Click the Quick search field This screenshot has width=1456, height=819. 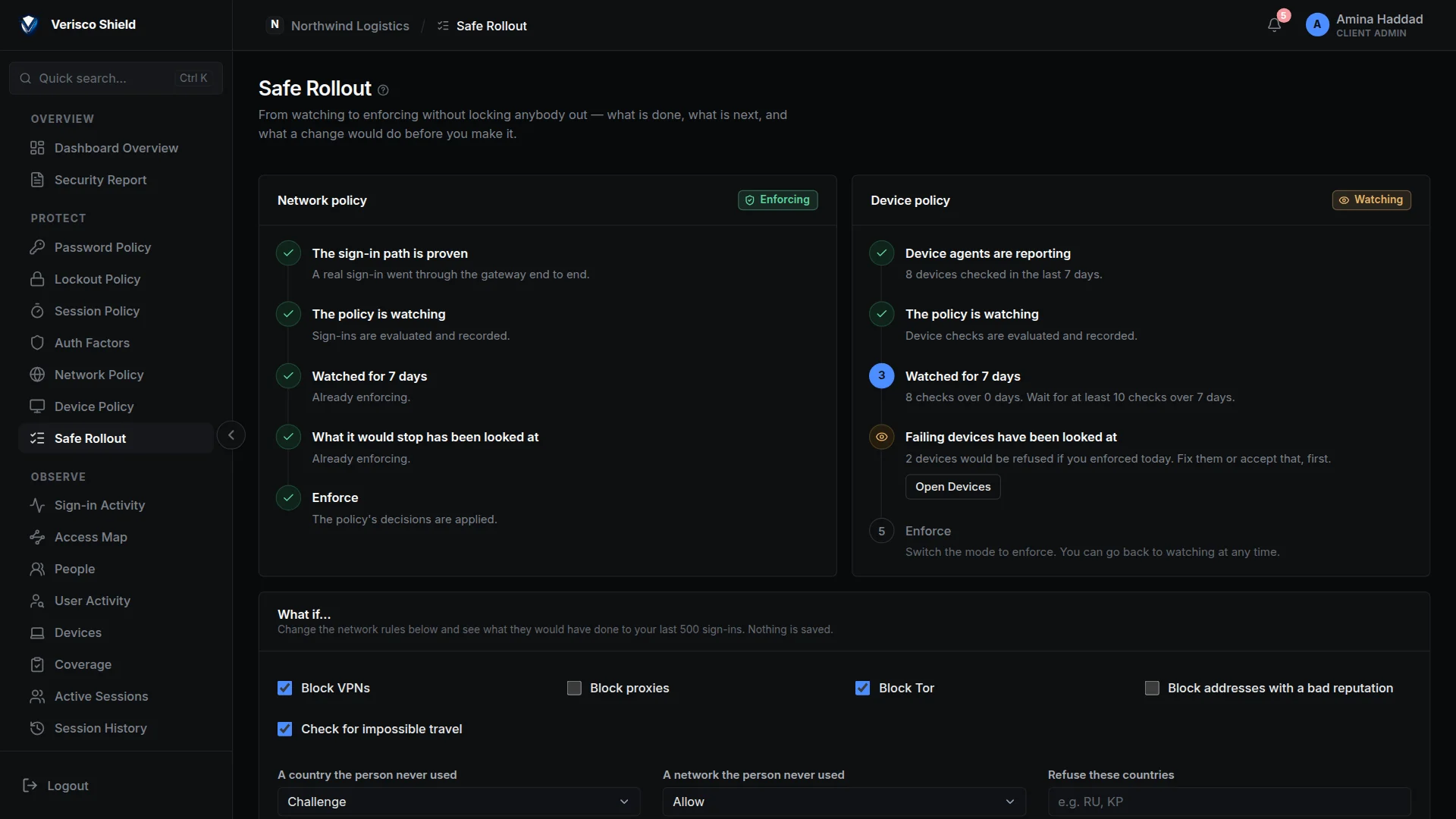point(116,78)
